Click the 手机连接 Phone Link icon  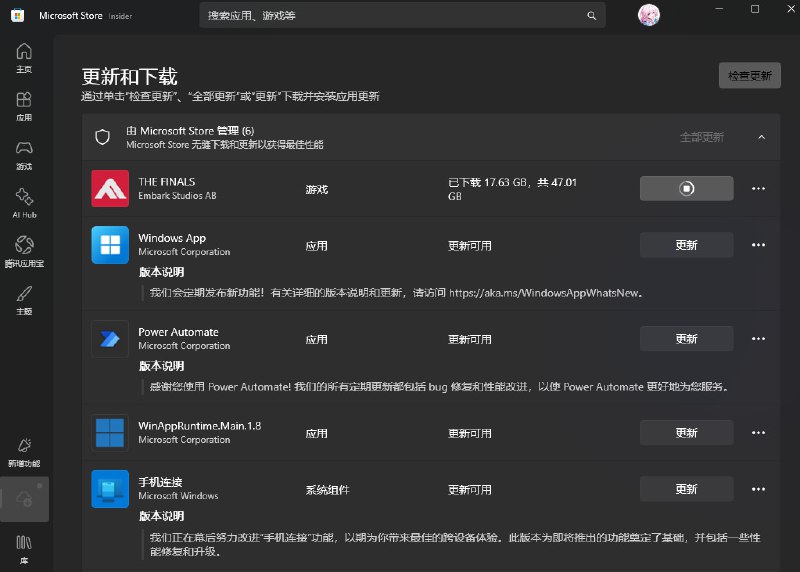110,489
